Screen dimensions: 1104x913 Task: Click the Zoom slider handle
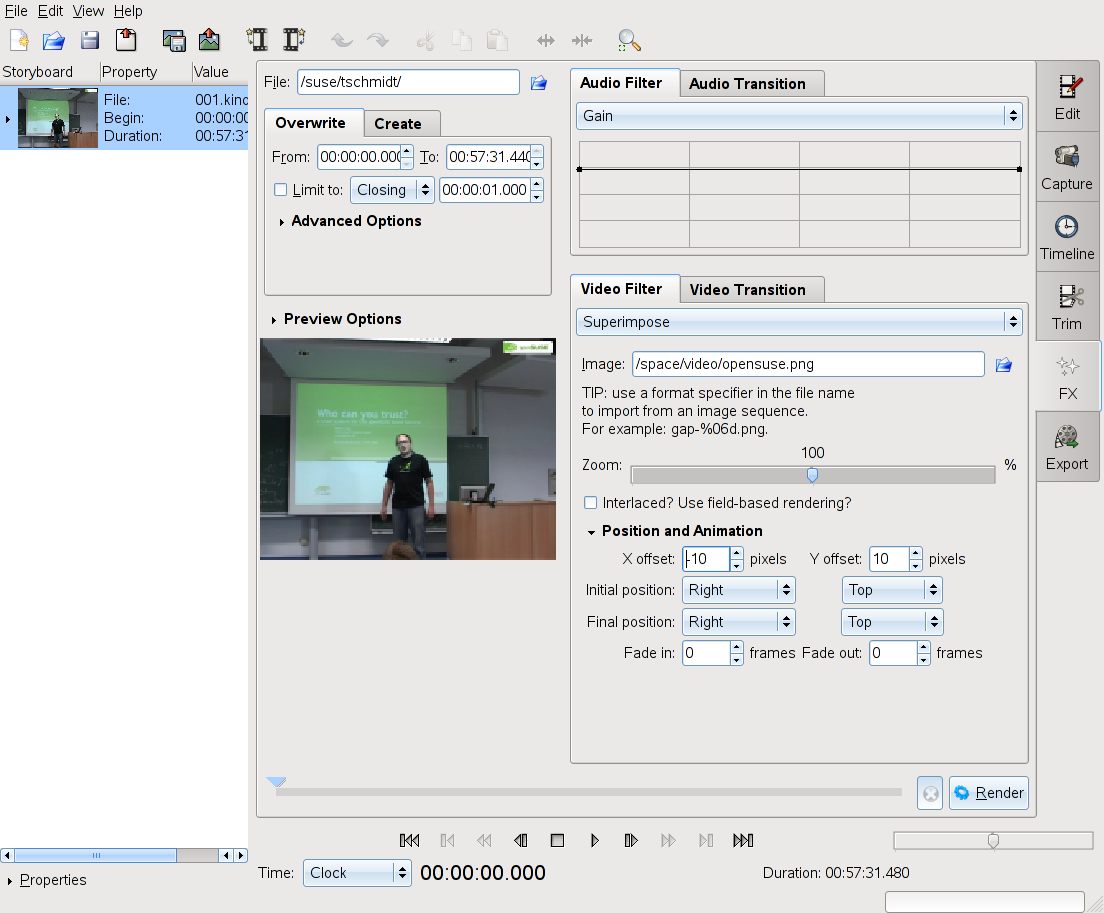(x=813, y=475)
